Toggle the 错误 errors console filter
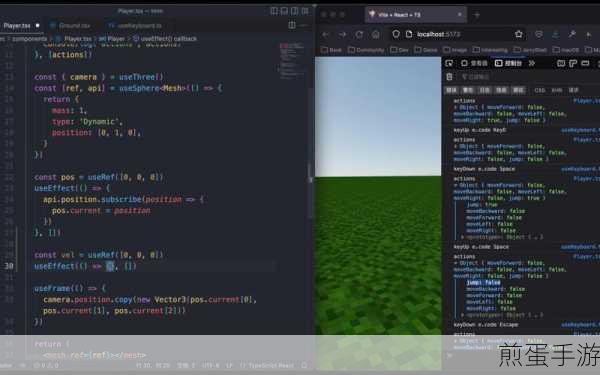This screenshot has height=375, width=600. pos(452,90)
